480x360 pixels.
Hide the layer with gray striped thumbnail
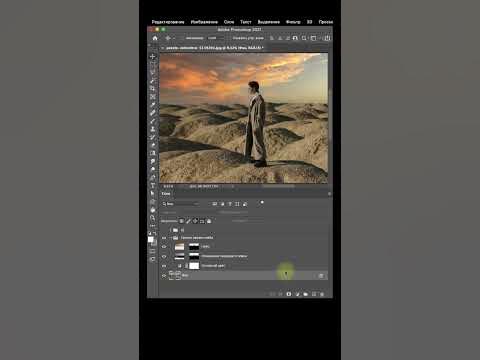tap(164, 256)
